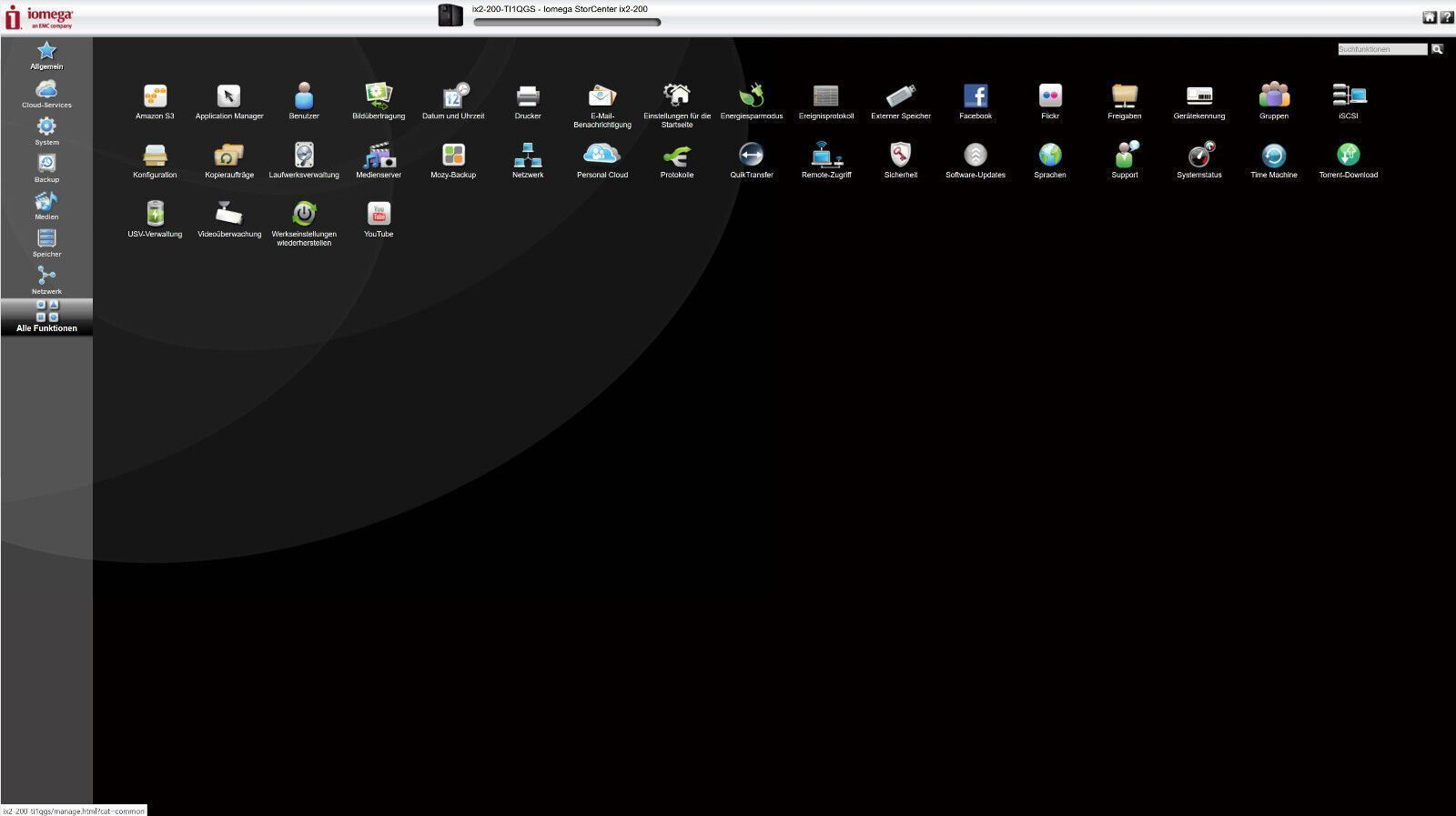
Task: Select the Allgemein category in sidebar
Action: click(x=46, y=55)
